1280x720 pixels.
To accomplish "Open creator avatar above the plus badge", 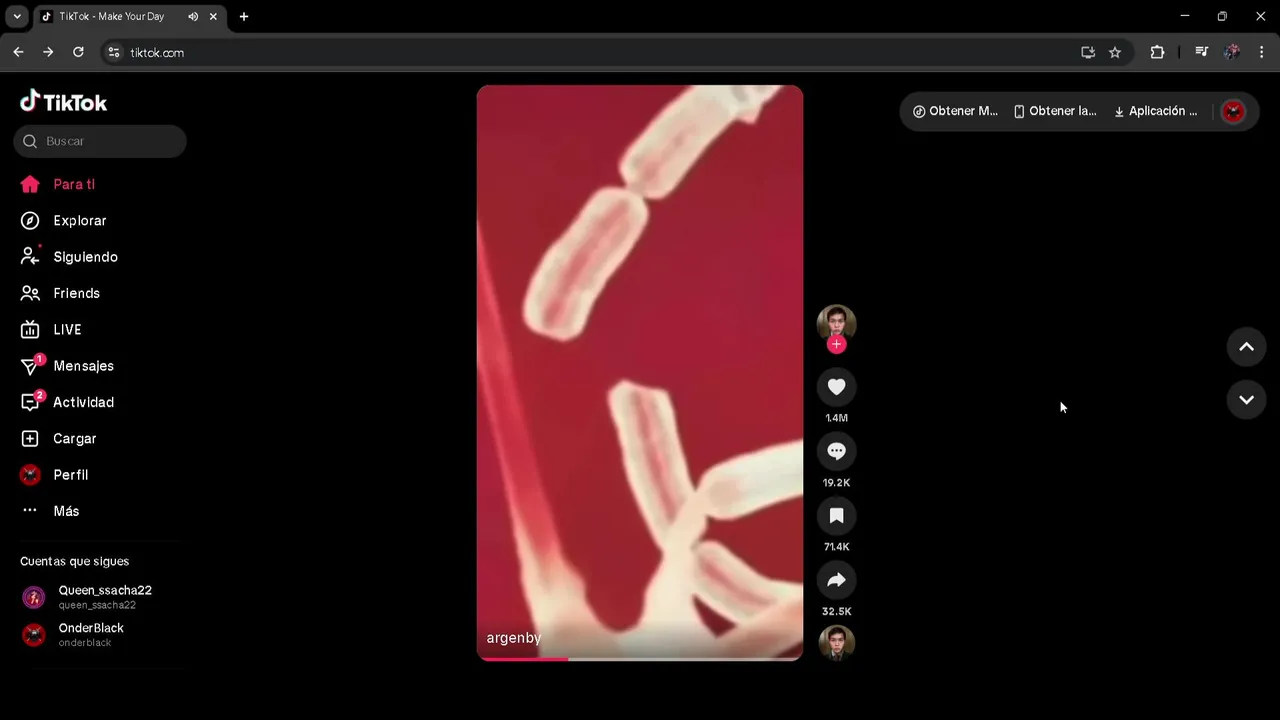I will tap(837, 323).
